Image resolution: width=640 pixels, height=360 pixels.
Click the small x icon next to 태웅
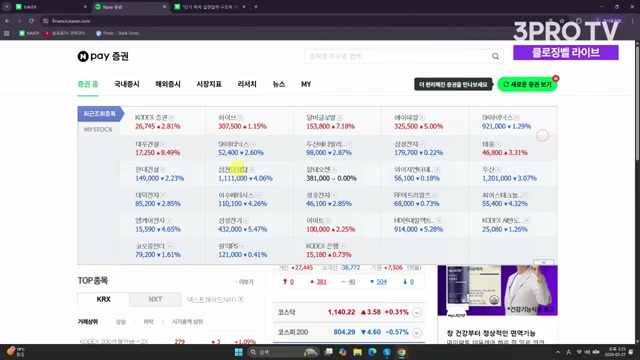498,144
